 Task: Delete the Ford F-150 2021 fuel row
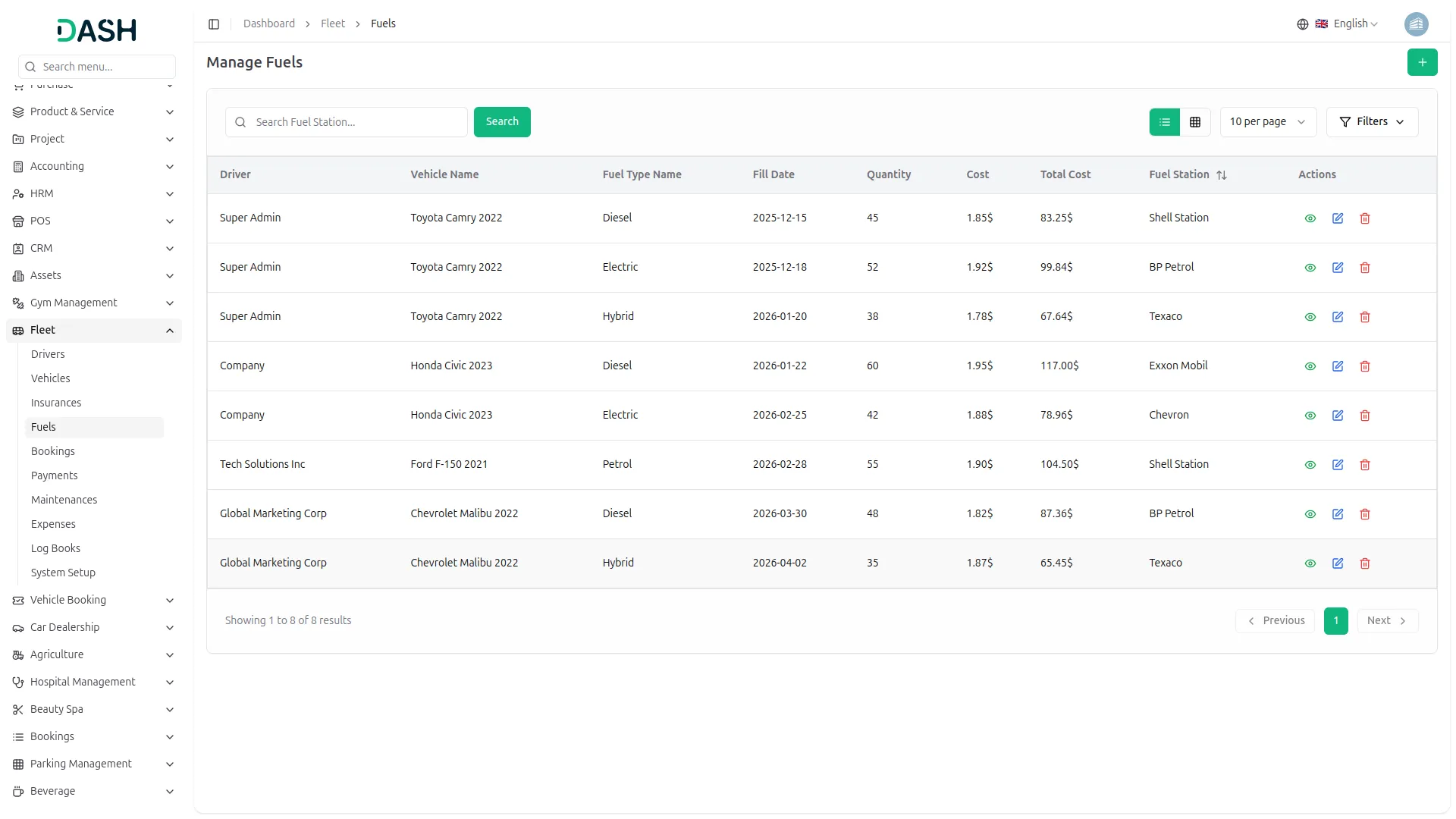(1365, 465)
